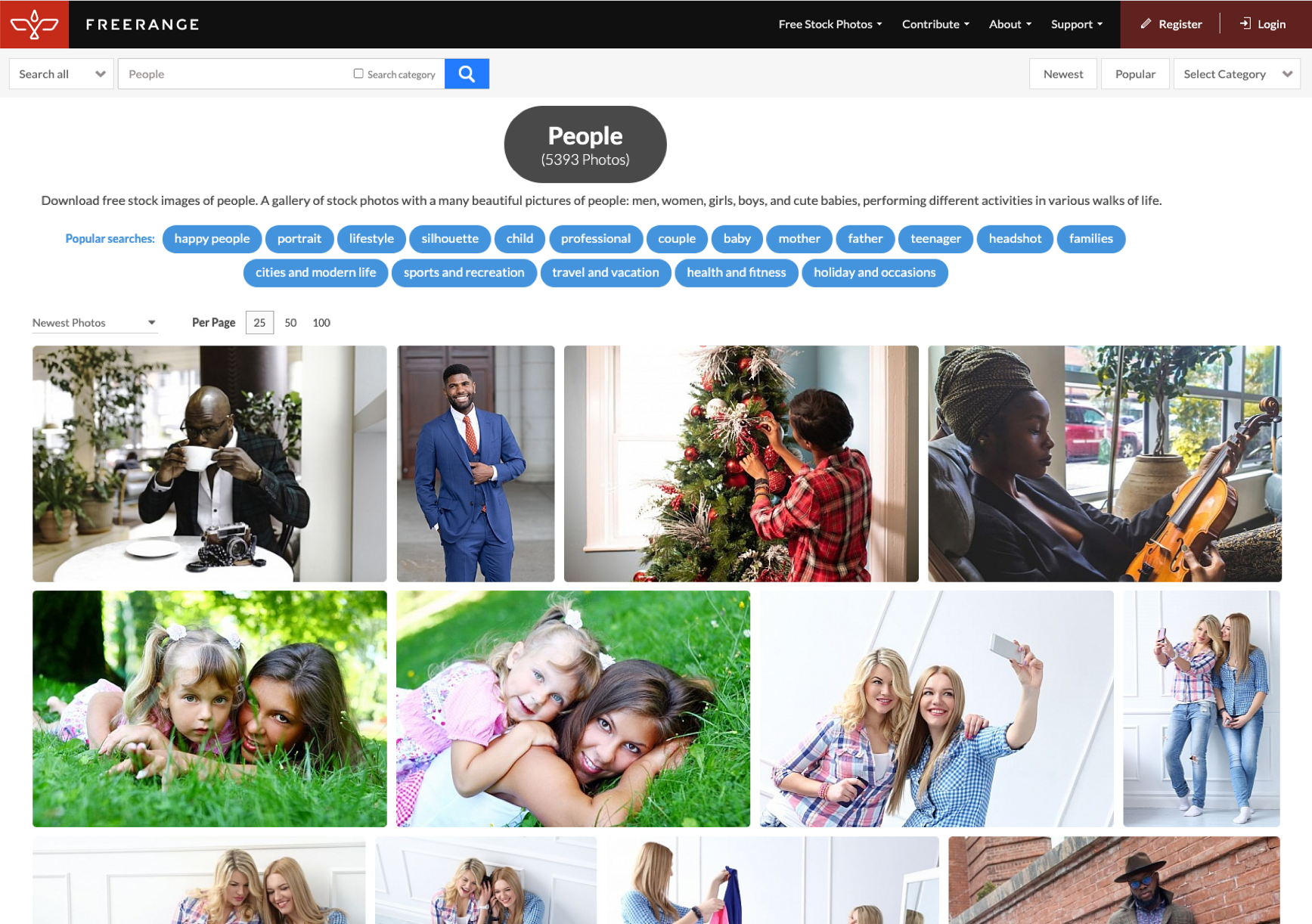1312x924 pixels.
Task: Choose cities and modern life tag
Action: pos(315,272)
